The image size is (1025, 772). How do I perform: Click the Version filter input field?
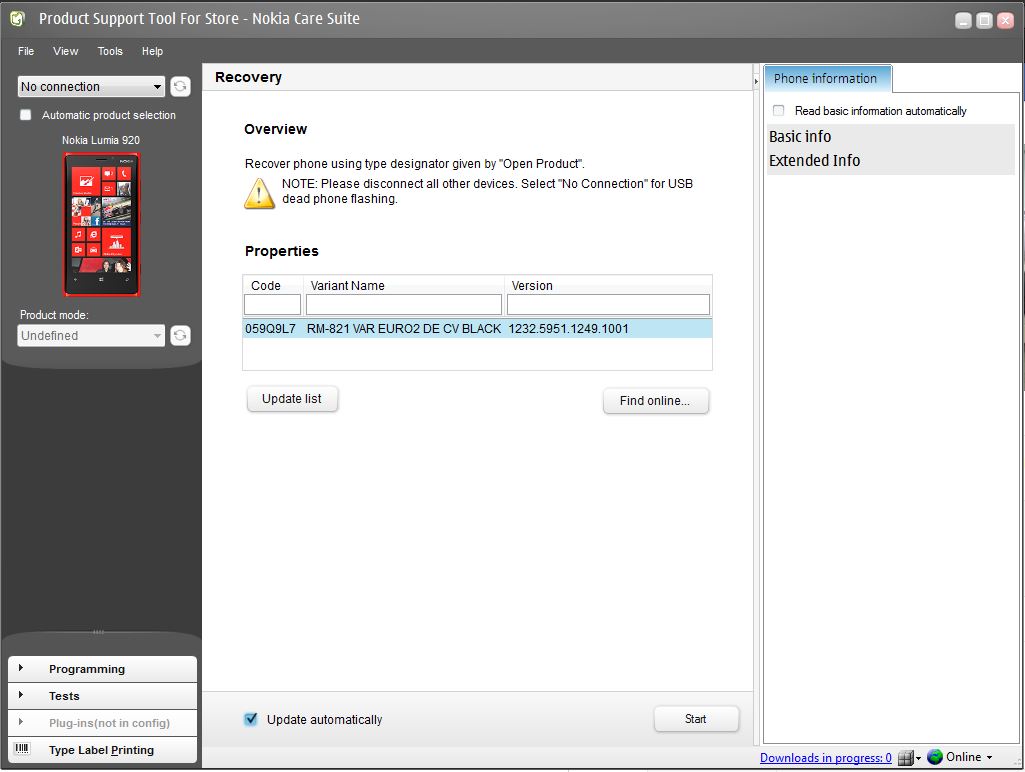609,305
